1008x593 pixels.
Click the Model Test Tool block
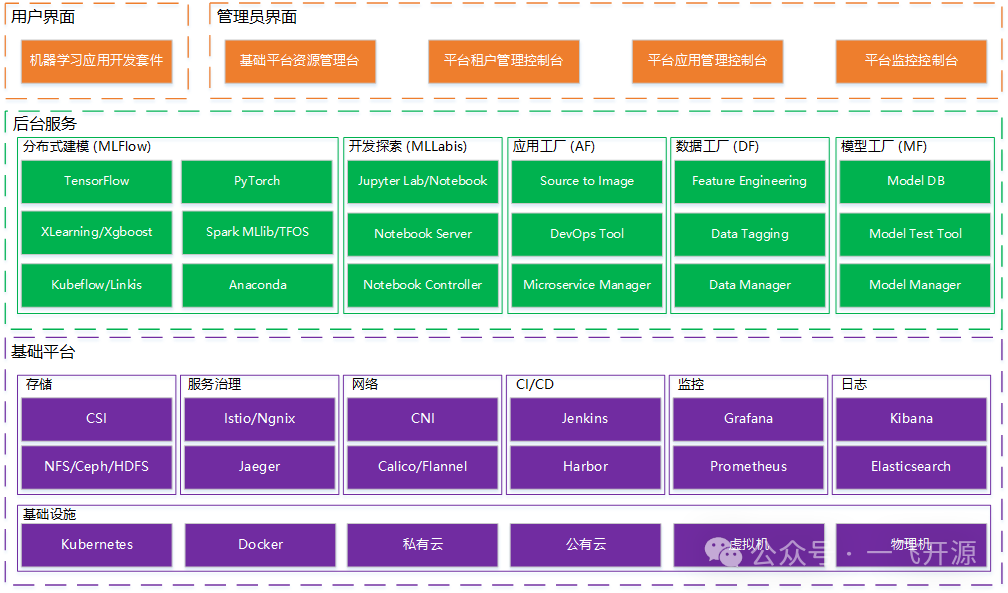click(915, 234)
